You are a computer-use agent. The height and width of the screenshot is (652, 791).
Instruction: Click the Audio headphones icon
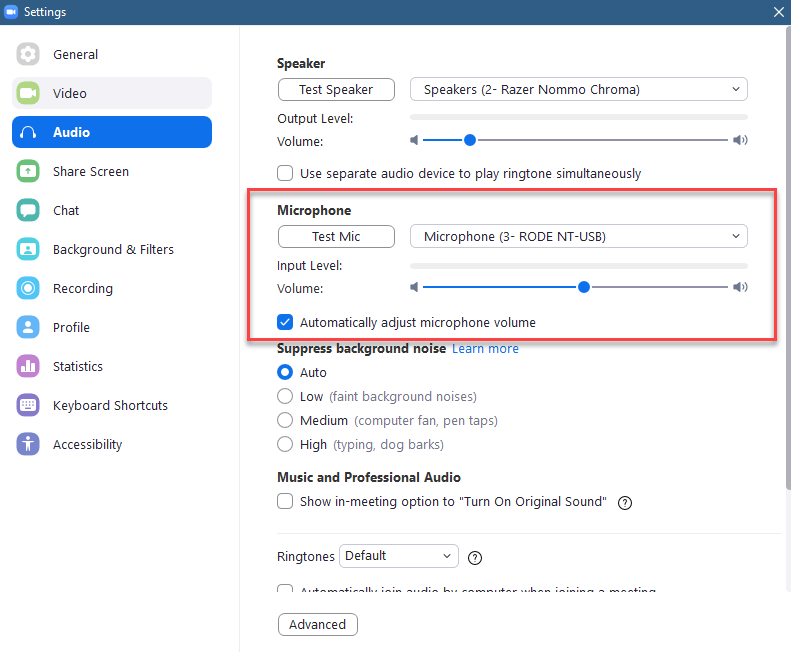28,132
